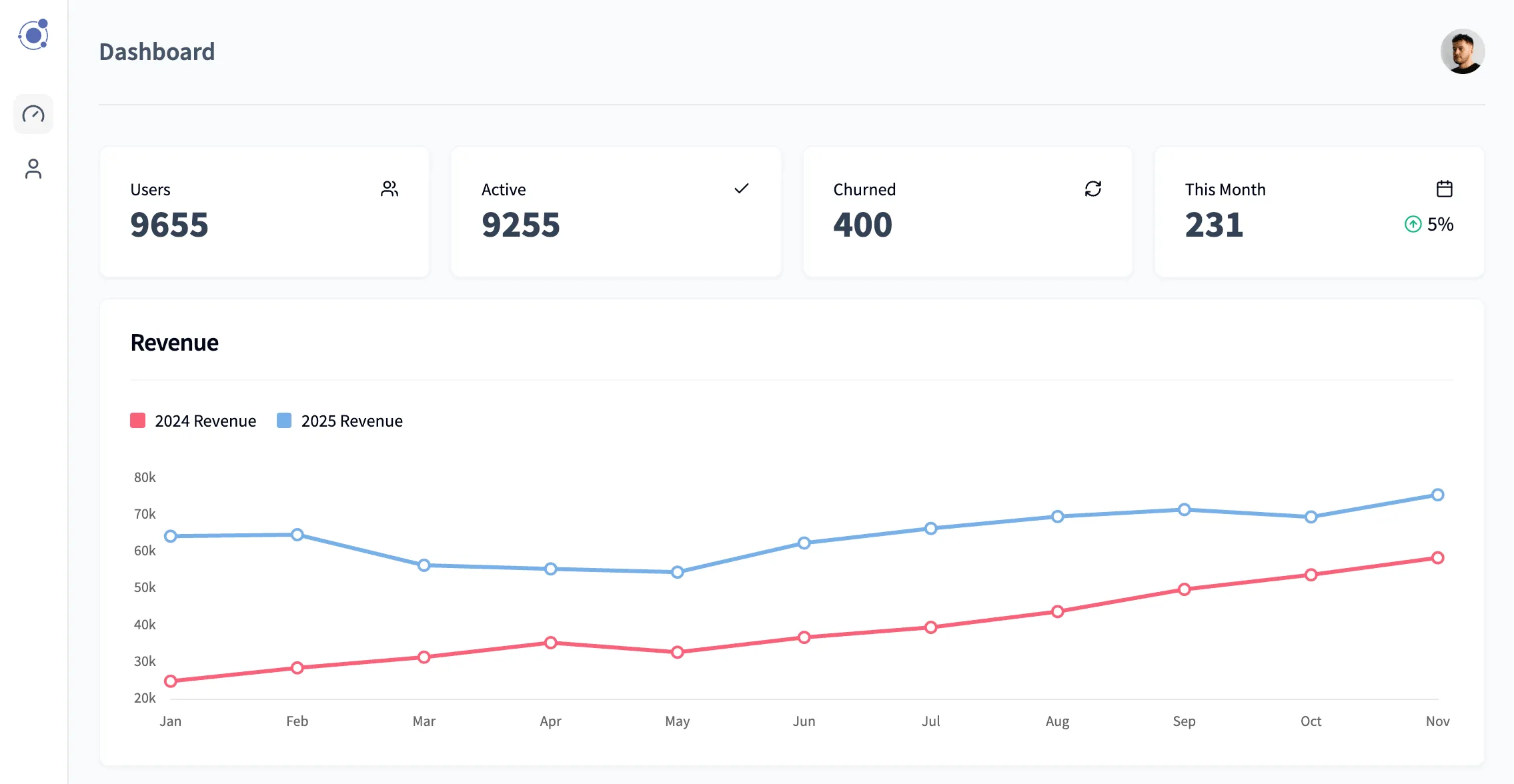Toggle the 2024 Revenue legend swatch
The image size is (1514, 784).
[138, 421]
